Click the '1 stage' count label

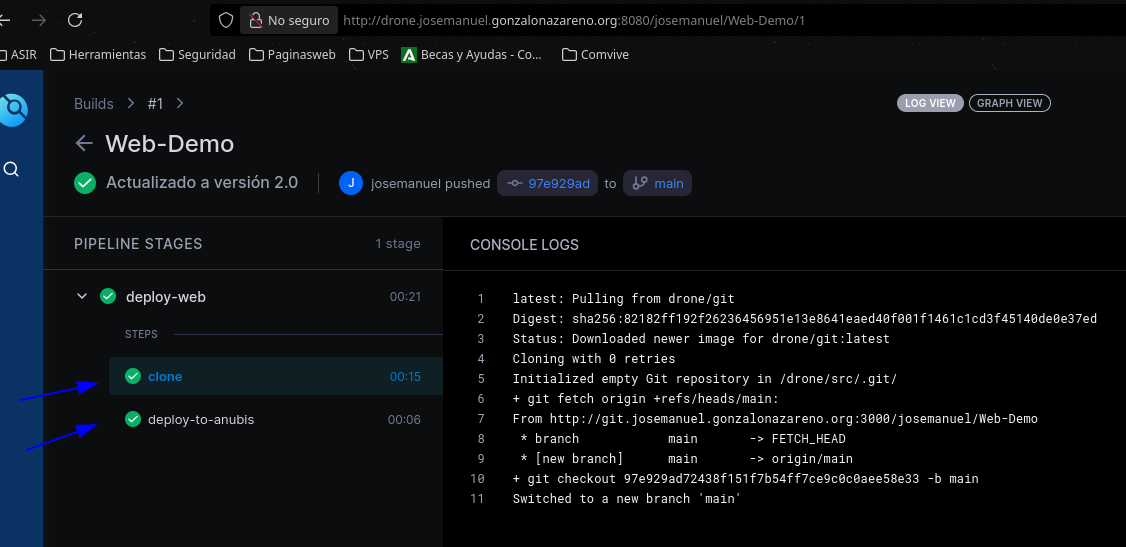pyautogui.click(x=398, y=244)
